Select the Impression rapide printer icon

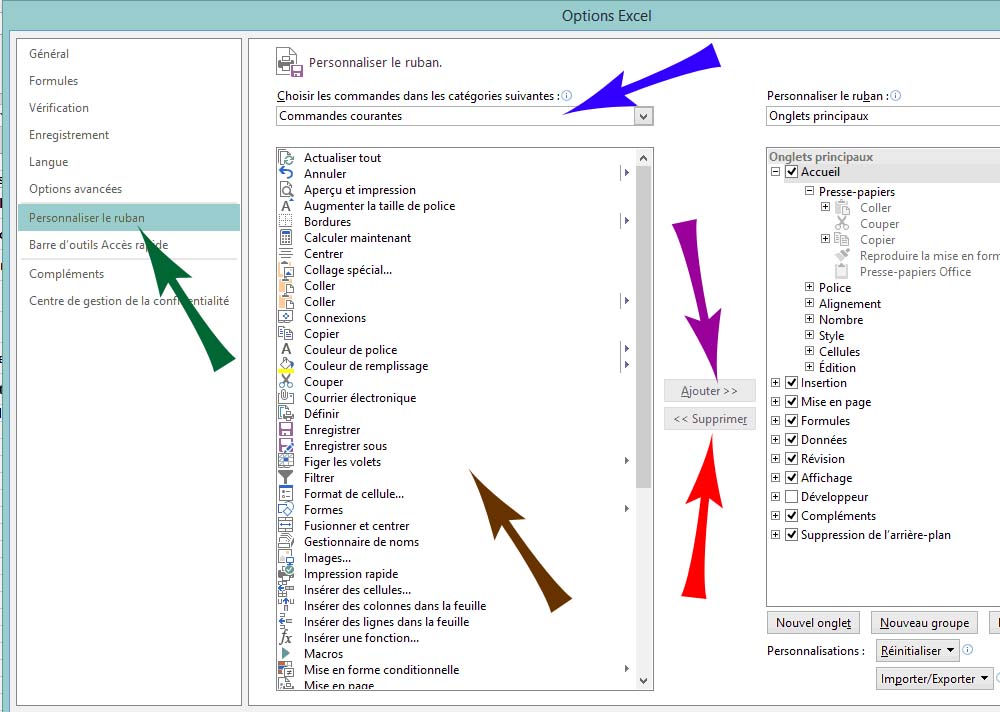(286, 574)
